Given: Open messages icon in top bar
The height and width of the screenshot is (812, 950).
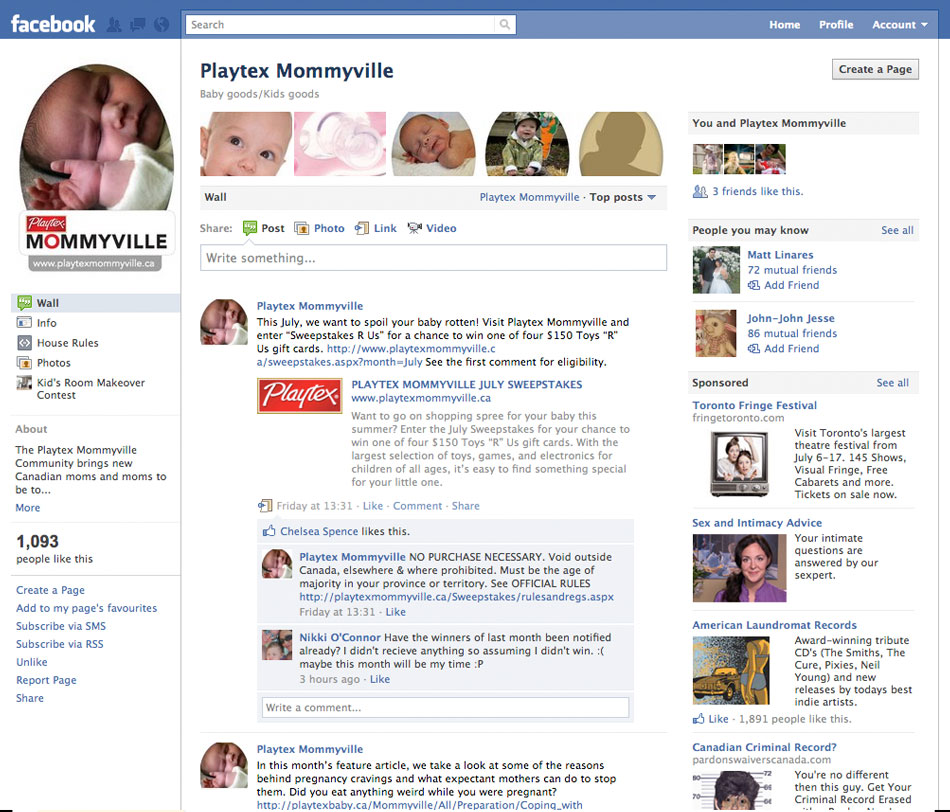Looking at the screenshot, I should [x=138, y=25].
